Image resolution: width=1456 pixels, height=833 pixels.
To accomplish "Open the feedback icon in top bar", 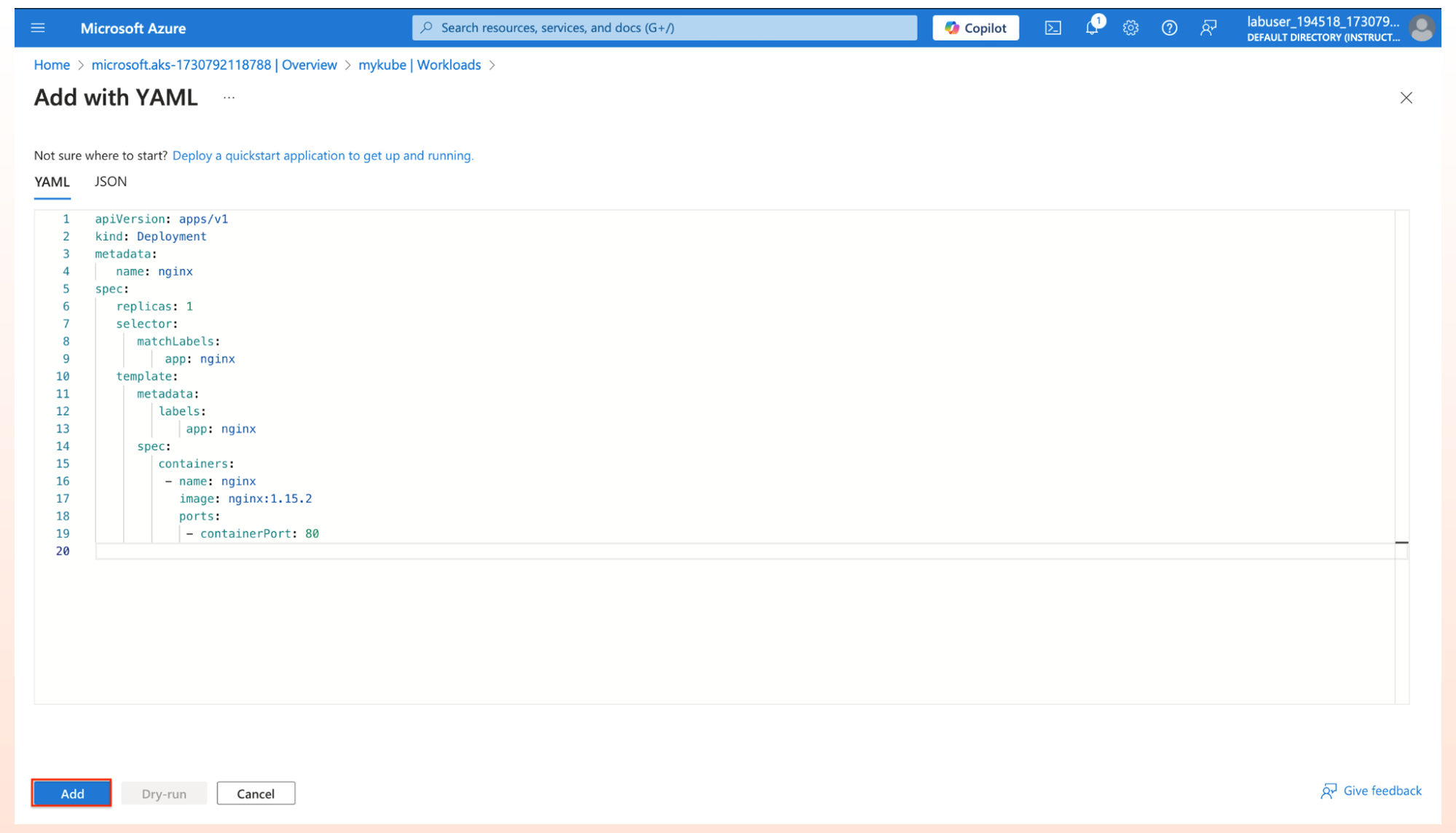I will (1208, 28).
